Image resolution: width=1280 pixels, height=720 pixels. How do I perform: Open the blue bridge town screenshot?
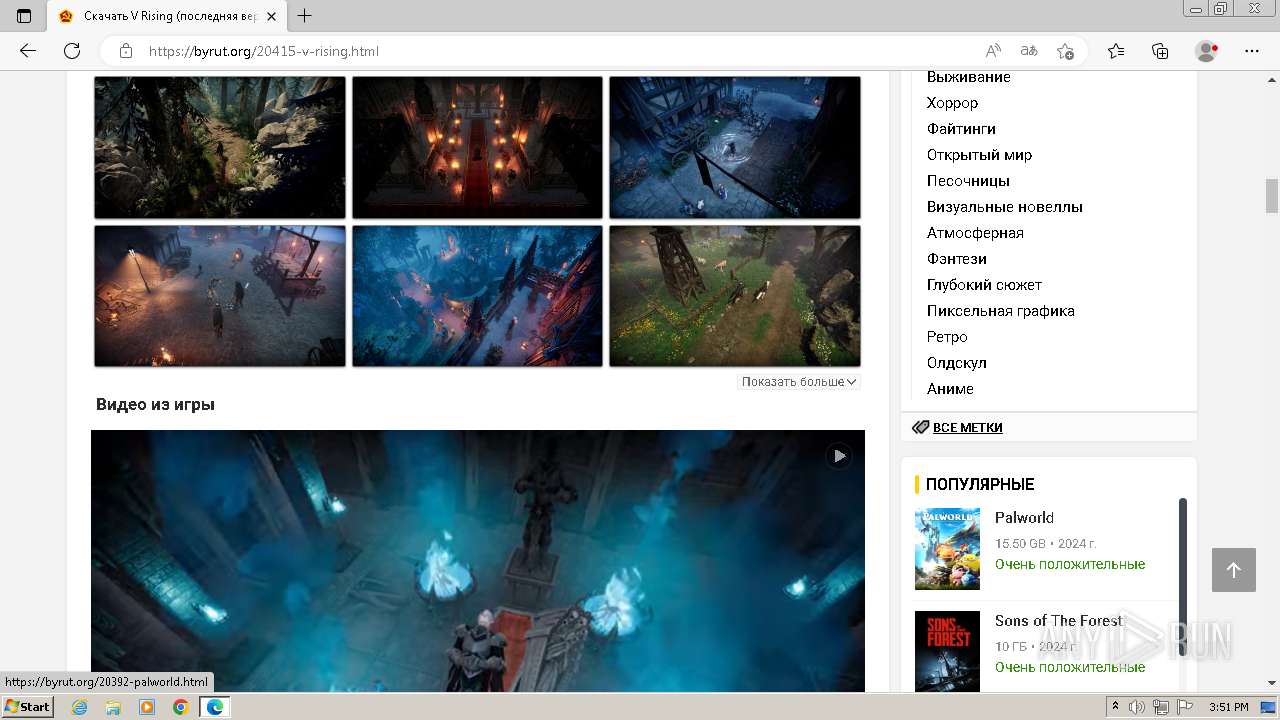click(x=477, y=296)
